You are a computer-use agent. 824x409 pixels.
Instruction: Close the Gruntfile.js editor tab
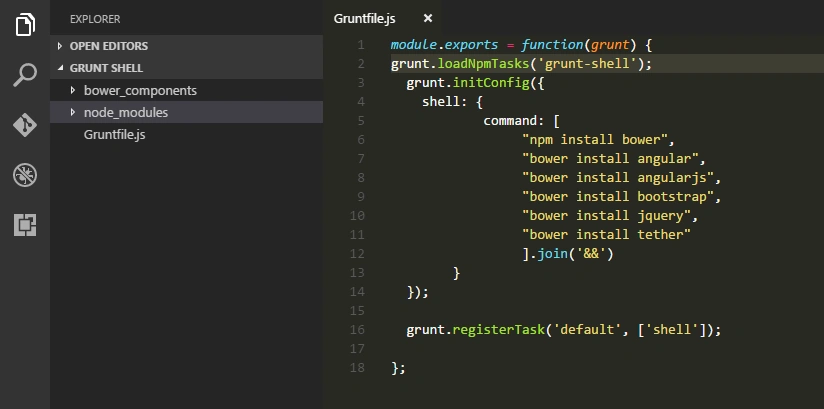[428, 18]
